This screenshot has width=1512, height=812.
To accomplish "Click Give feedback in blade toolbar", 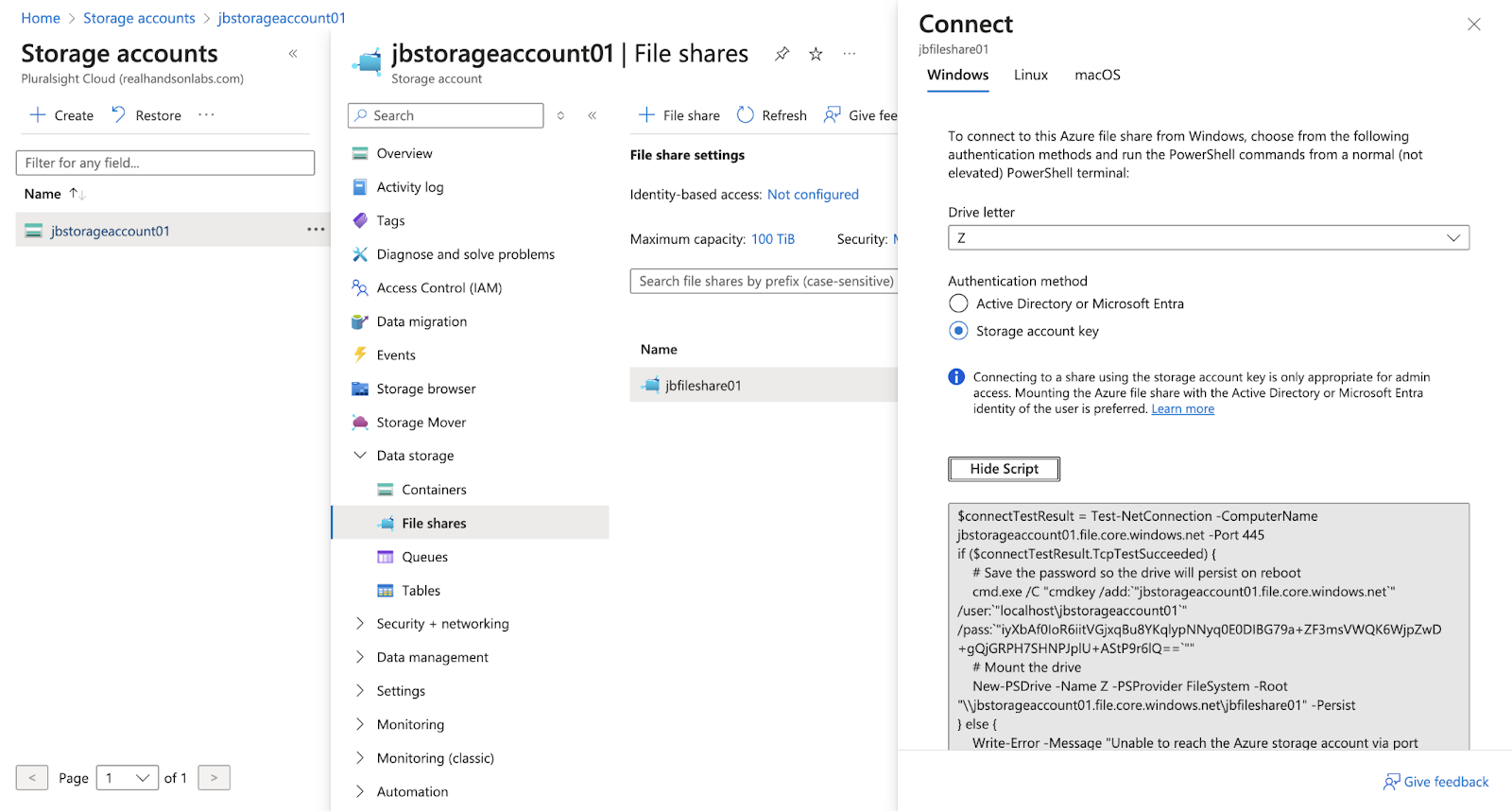I will click(861, 115).
